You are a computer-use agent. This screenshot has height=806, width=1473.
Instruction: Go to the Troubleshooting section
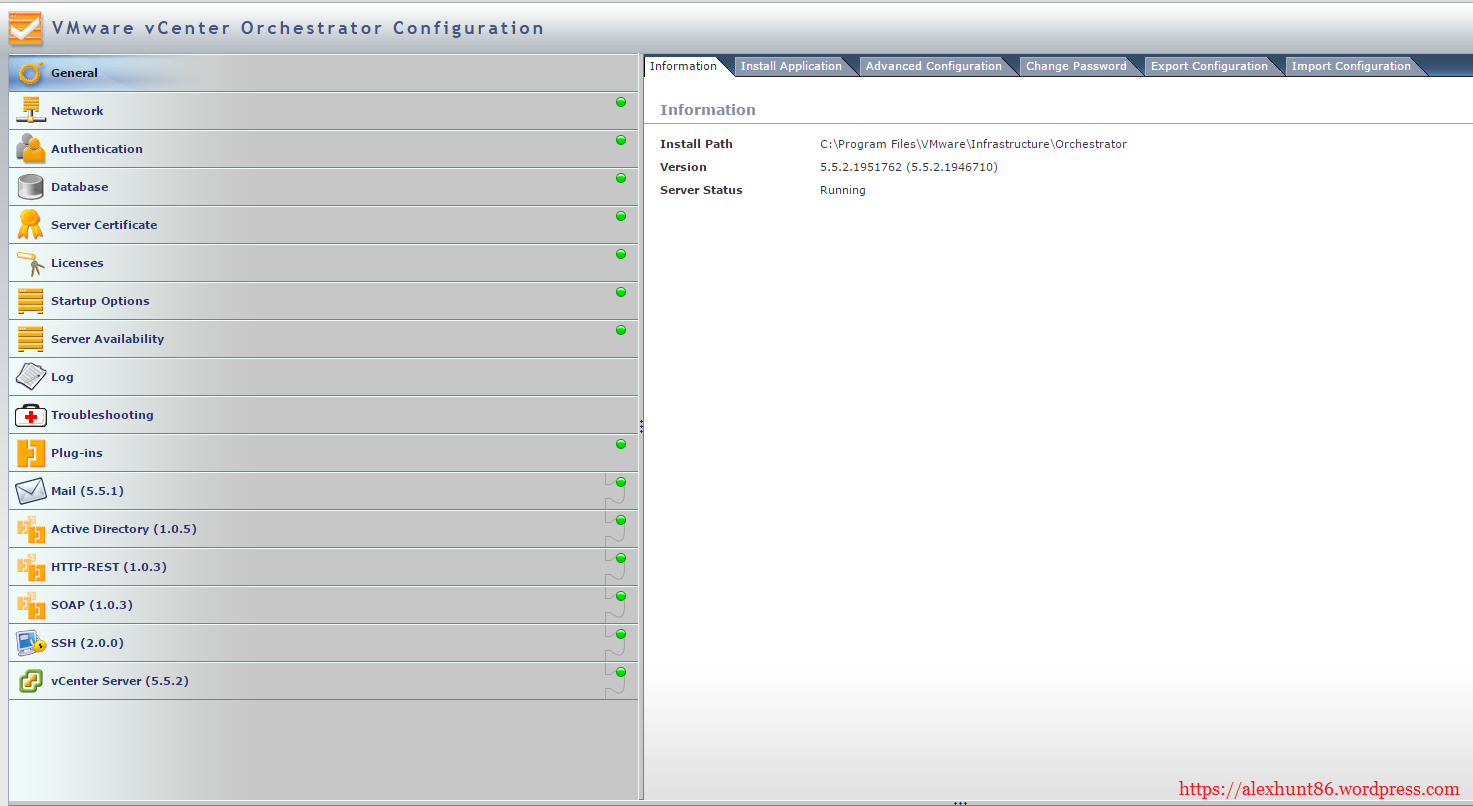point(323,415)
